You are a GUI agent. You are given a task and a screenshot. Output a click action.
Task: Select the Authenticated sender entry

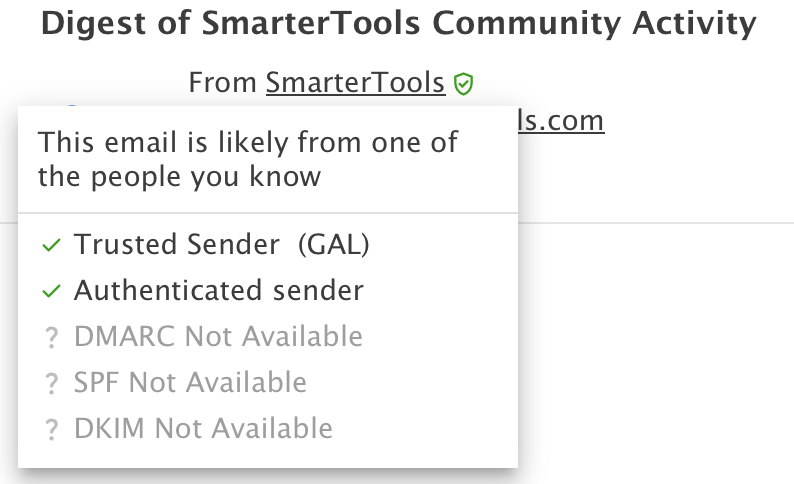[x=218, y=291]
